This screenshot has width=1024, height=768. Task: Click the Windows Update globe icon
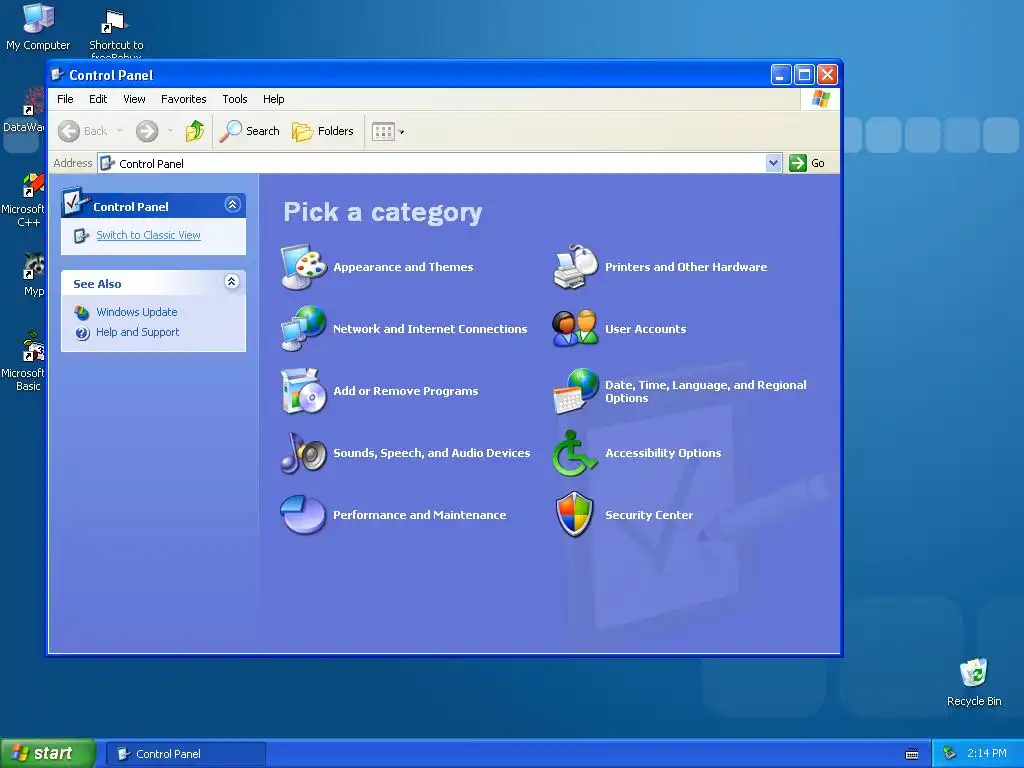(82, 313)
